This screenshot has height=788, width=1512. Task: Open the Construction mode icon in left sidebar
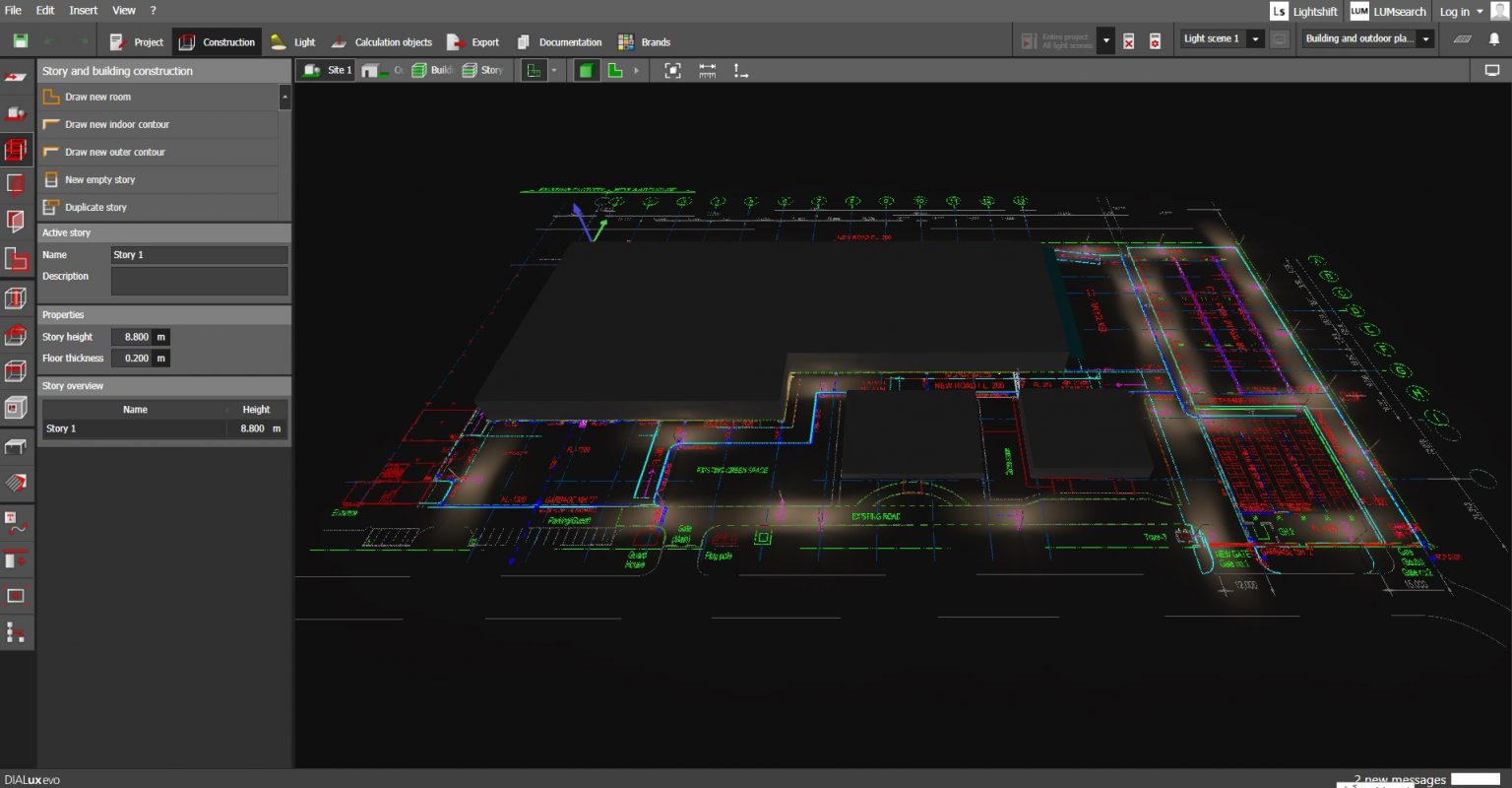point(16,149)
